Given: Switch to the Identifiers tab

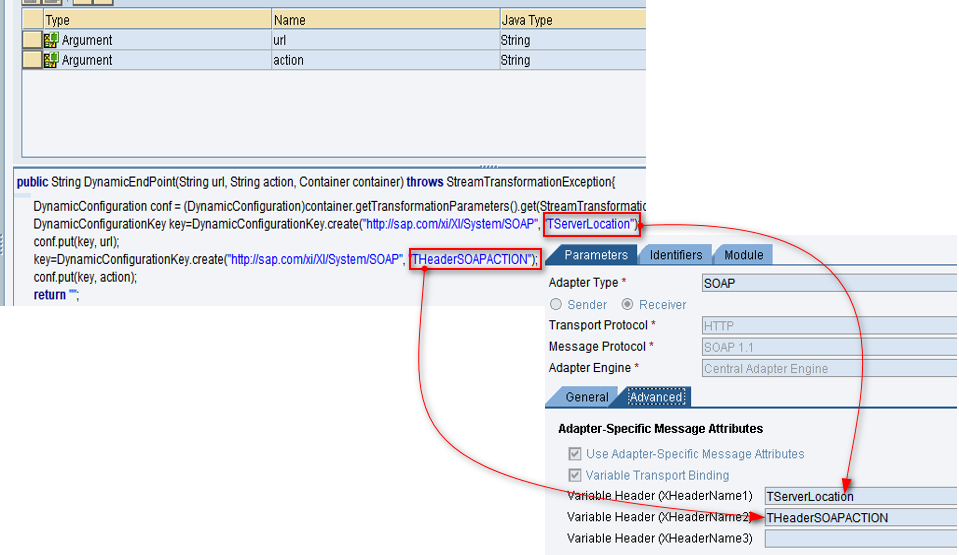Looking at the screenshot, I should coord(676,255).
